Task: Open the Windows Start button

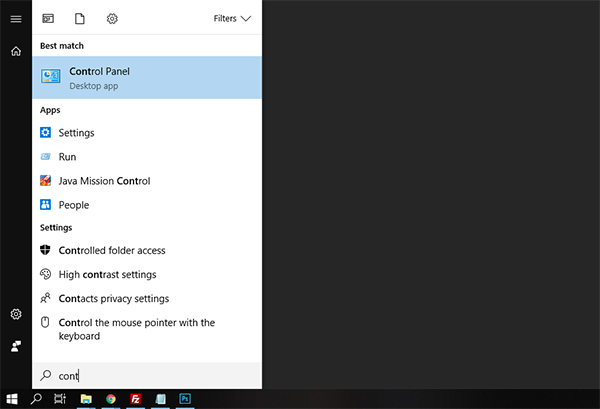Action: pyautogui.click(x=12, y=399)
